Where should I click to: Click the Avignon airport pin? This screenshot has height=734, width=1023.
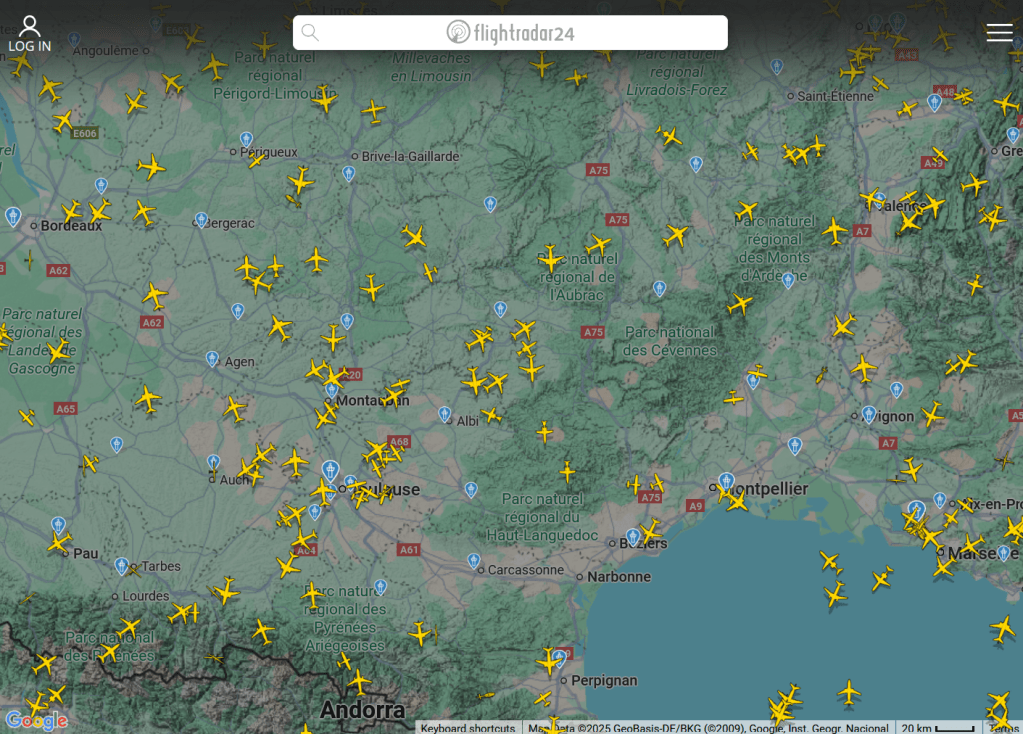pos(869,413)
